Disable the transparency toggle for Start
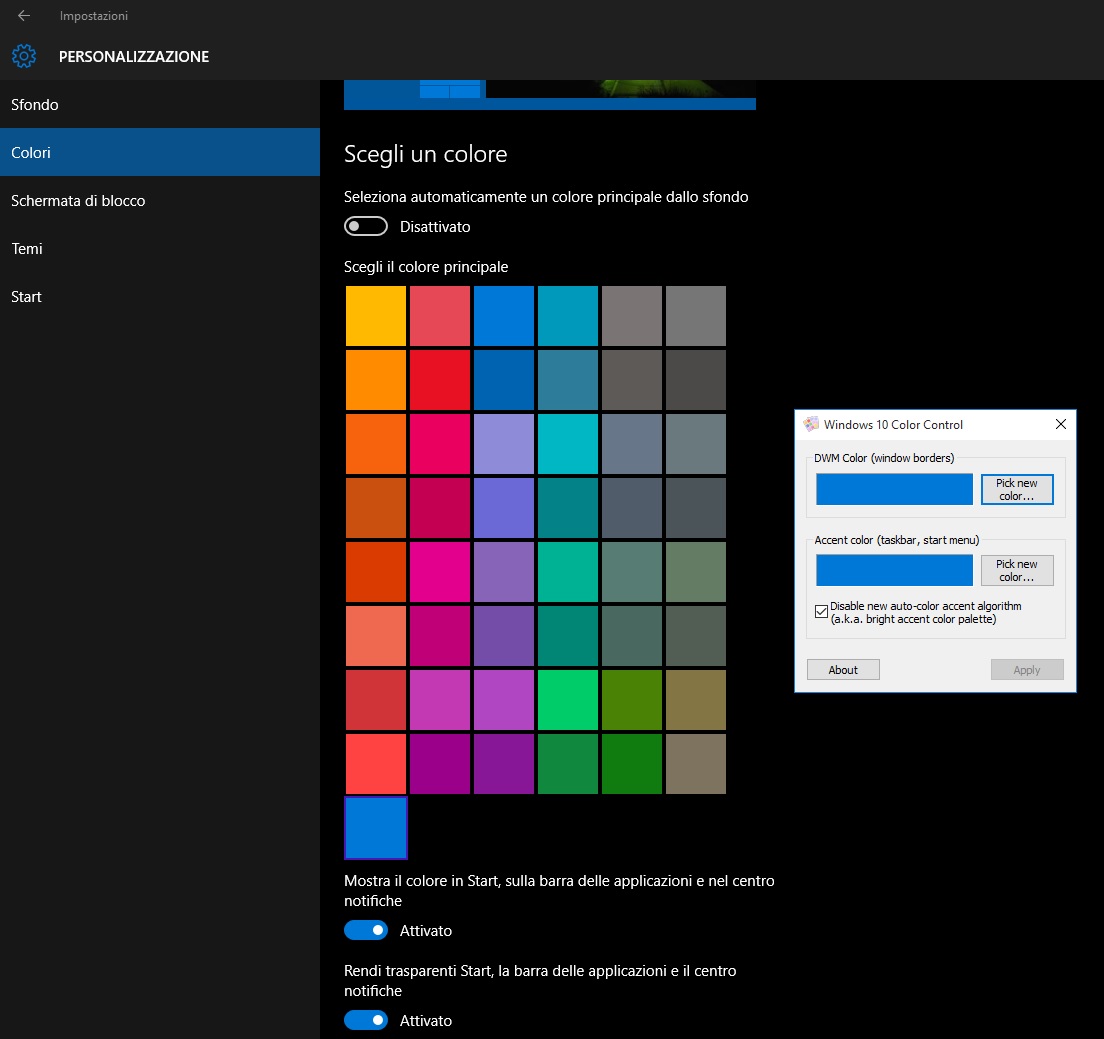This screenshot has height=1039, width=1104. pyautogui.click(x=365, y=1020)
